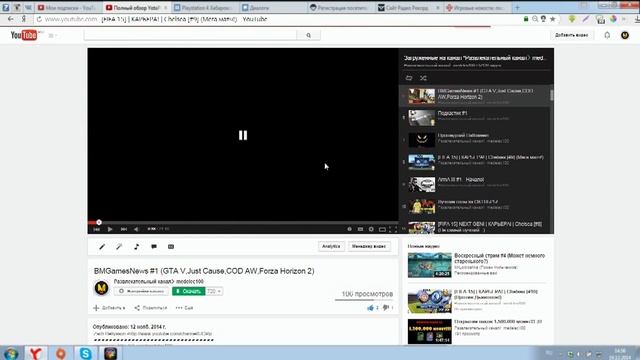
Task: Open the subtitles editor with the CC icon
Action: point(171,247)
